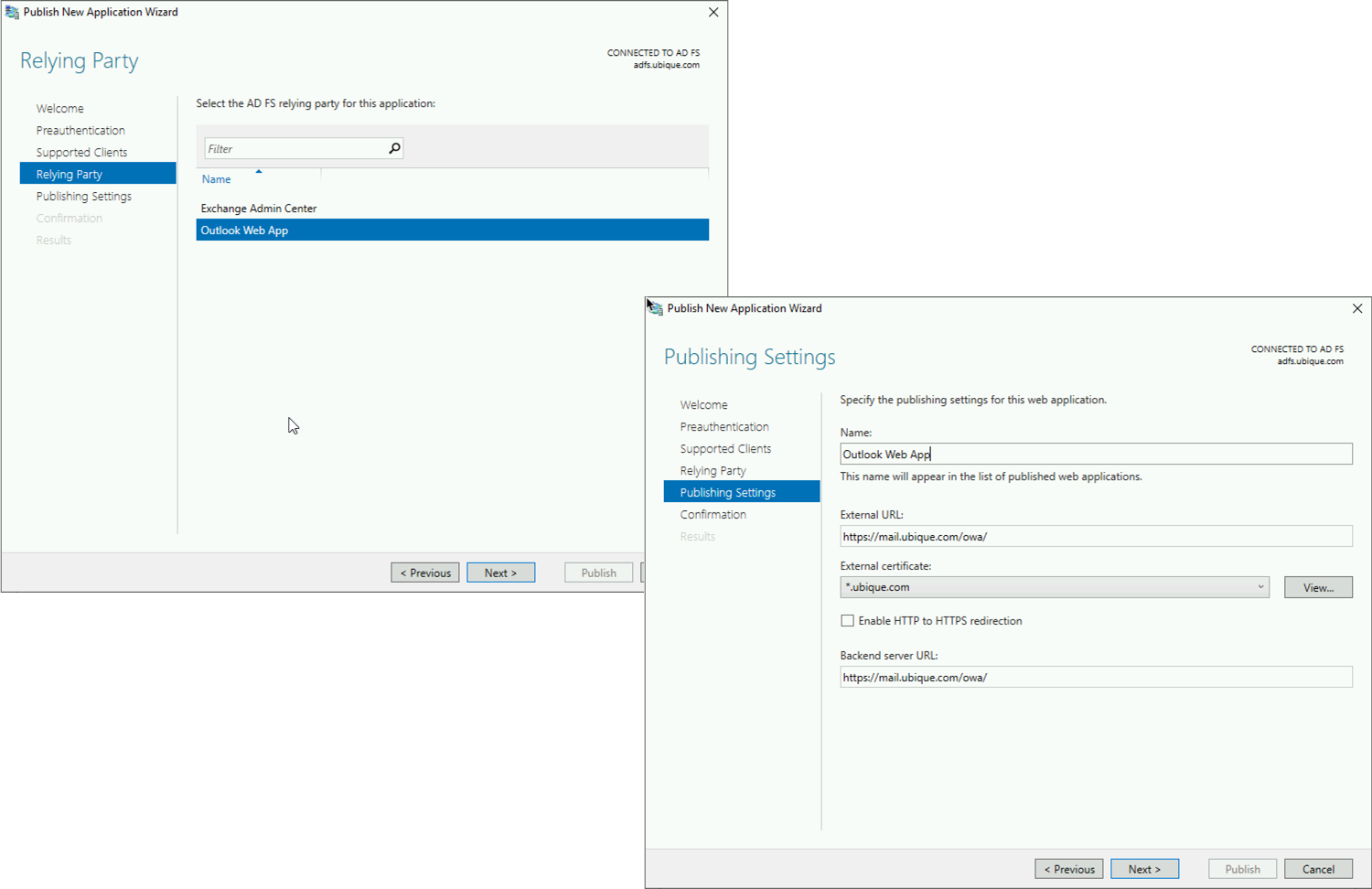Select Results step in Relying Party window

(x=54, y=240)
